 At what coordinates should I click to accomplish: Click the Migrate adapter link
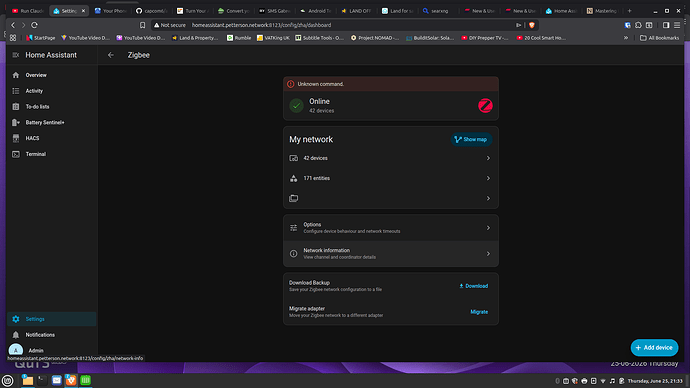479,312
